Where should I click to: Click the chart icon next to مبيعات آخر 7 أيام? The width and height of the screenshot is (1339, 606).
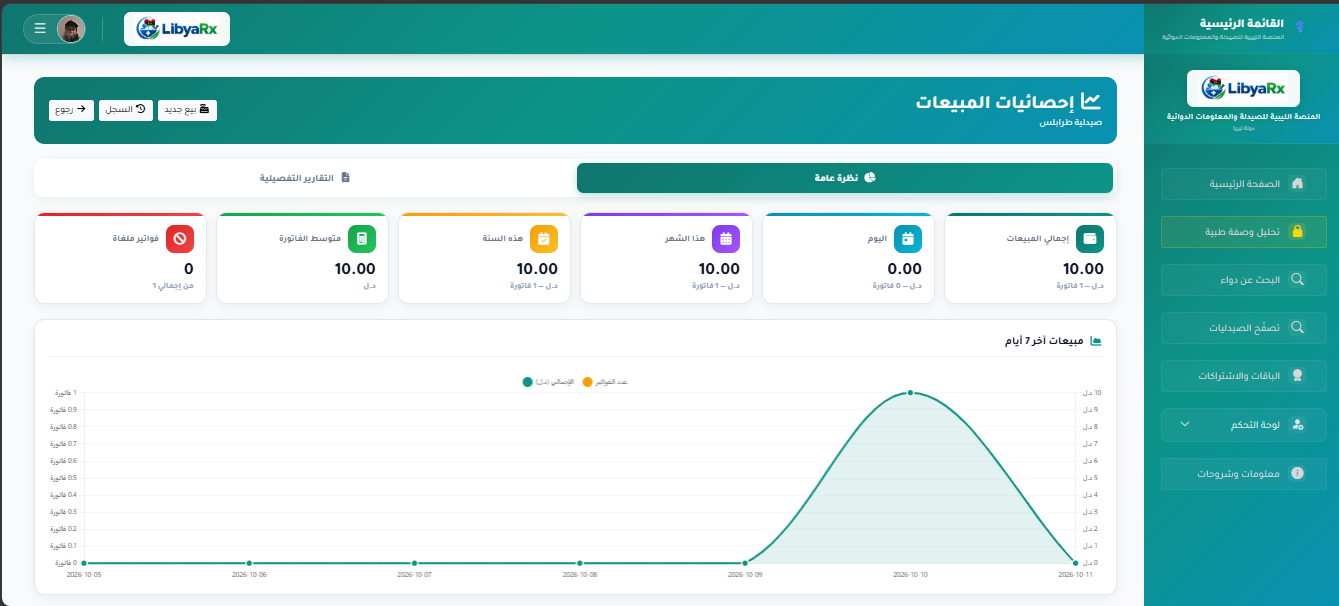pos(1096,341)
